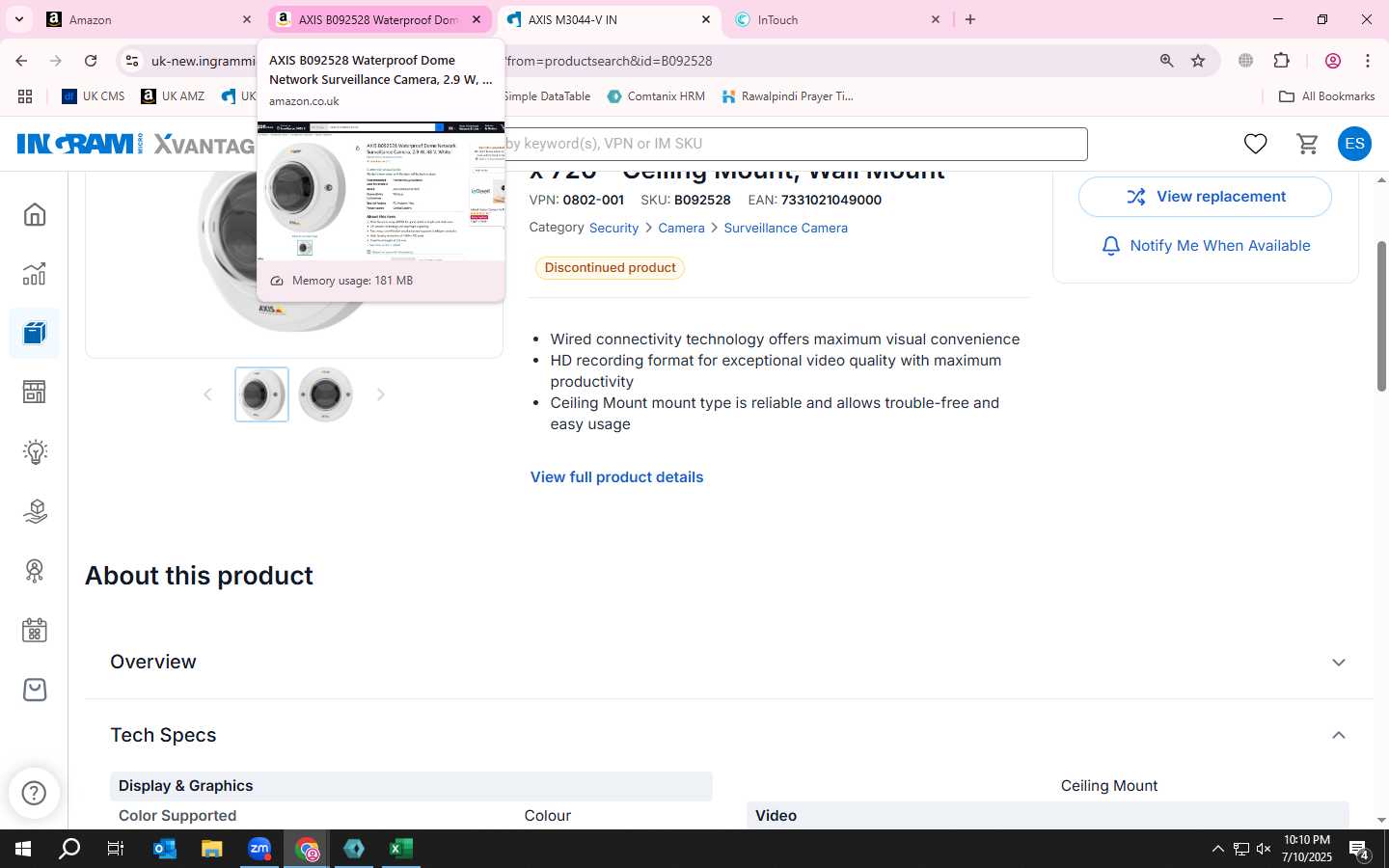1389x868 pixels.
Task: Open the Comtanix HRM bookmark
Action: 656,96
